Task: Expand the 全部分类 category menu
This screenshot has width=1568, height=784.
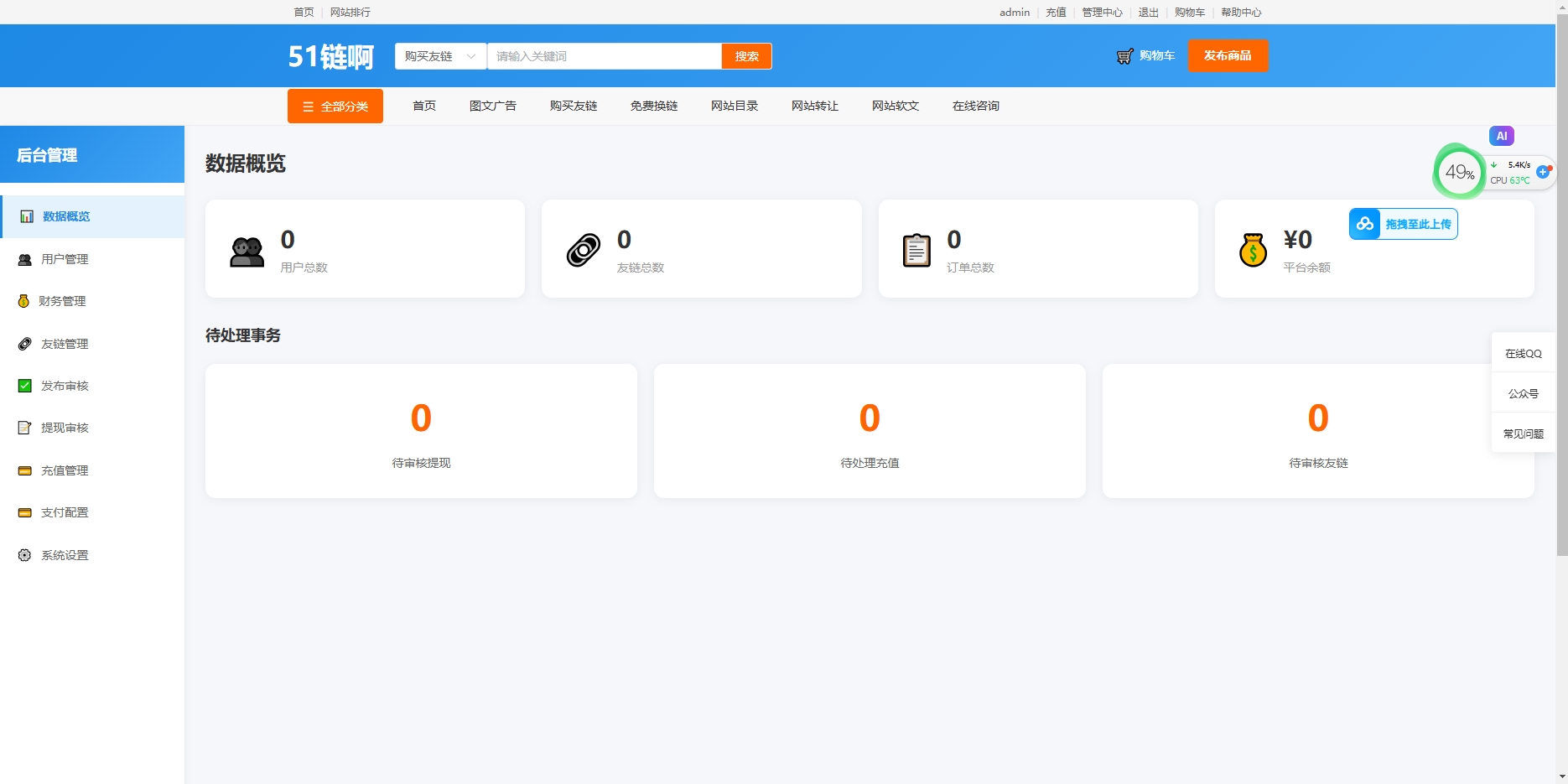Action: 335,106
